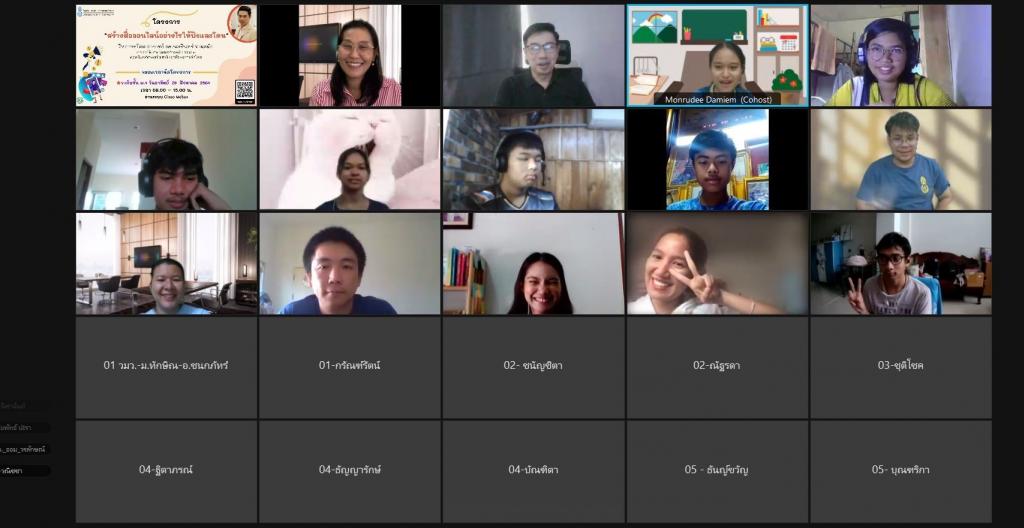1024x528 pixels.
Task: Select the participant tile 03-ชุติโชค
Action: pos(901,366)
